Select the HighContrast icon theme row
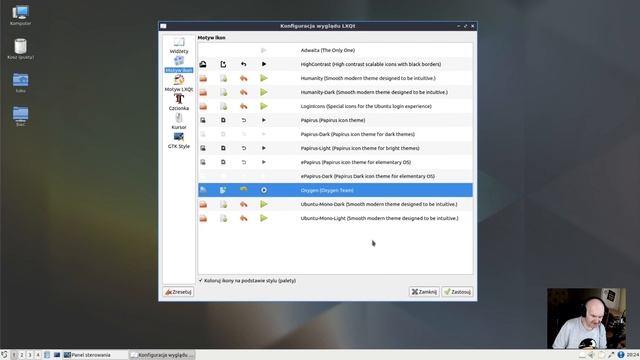640x360 pixels. (x=335, y=64)
